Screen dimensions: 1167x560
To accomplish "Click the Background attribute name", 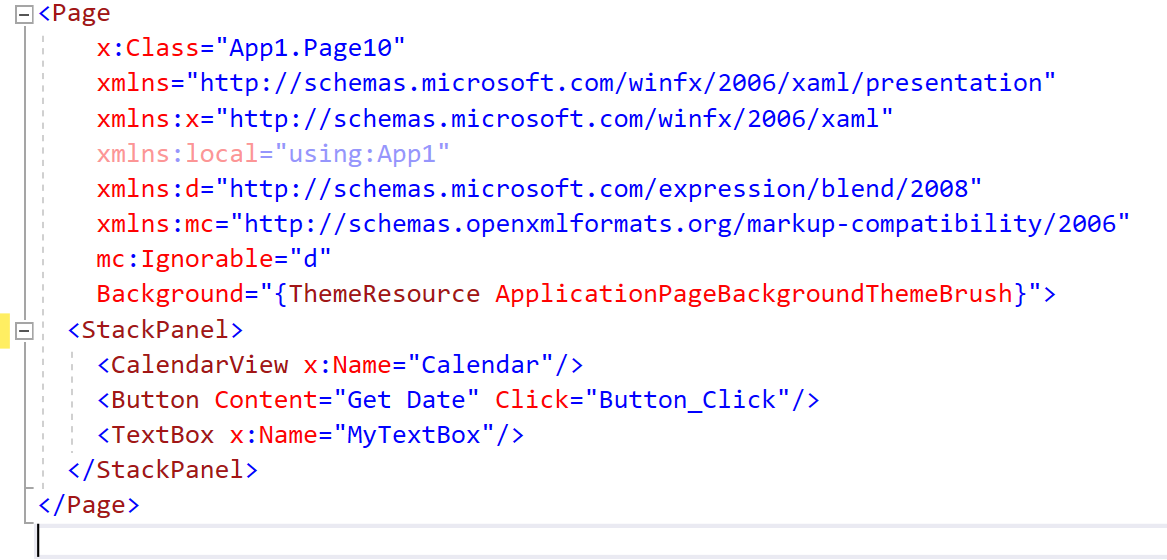I will [170, 294].
